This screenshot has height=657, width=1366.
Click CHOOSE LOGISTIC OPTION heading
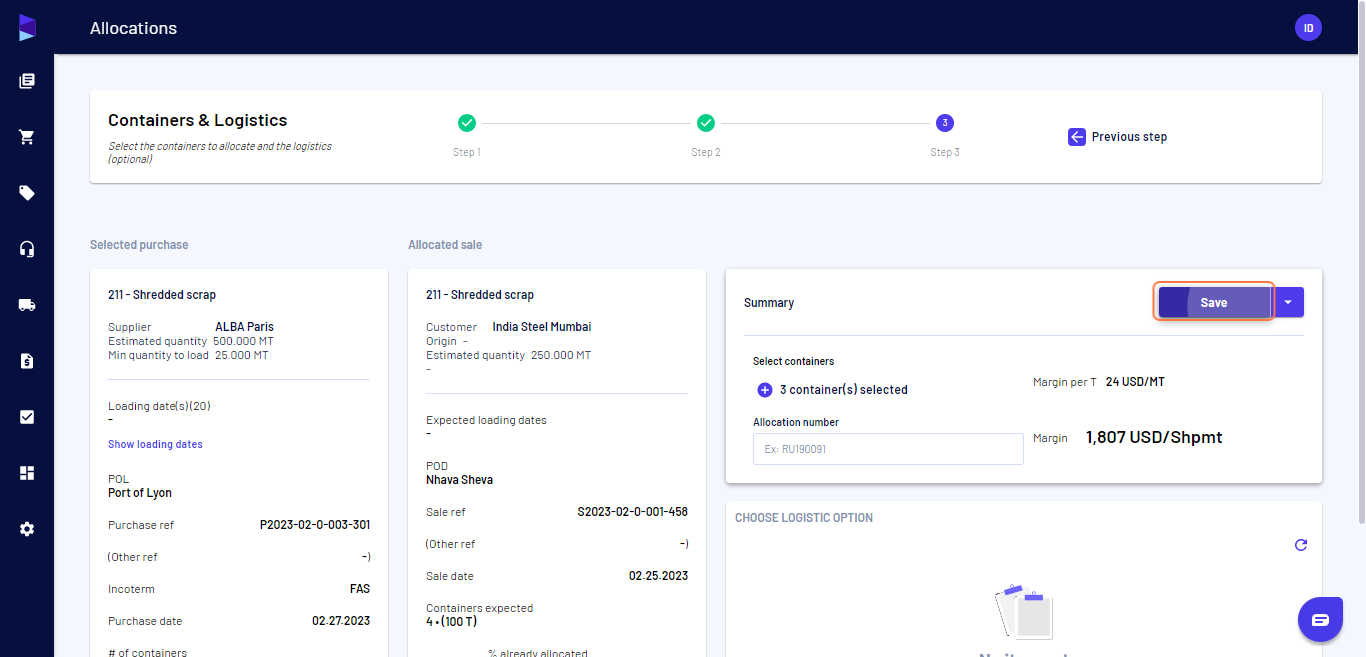point(804,518)
